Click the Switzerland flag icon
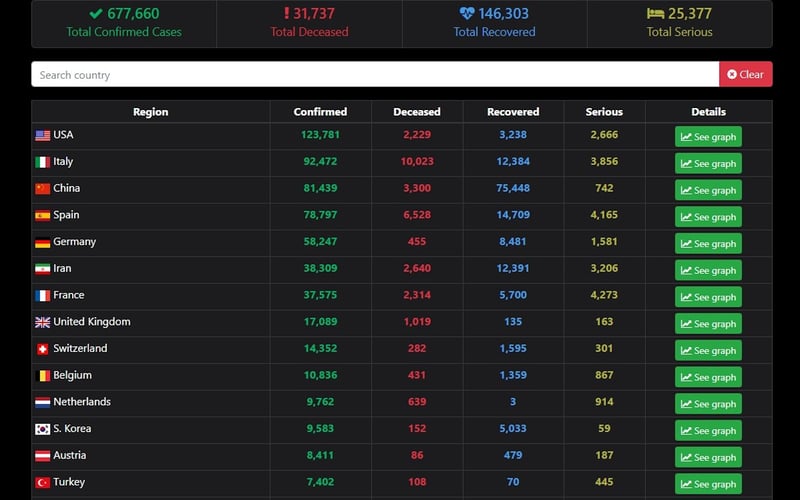The height and width of the screenshot is (500, 800). (x=42, y=349)
